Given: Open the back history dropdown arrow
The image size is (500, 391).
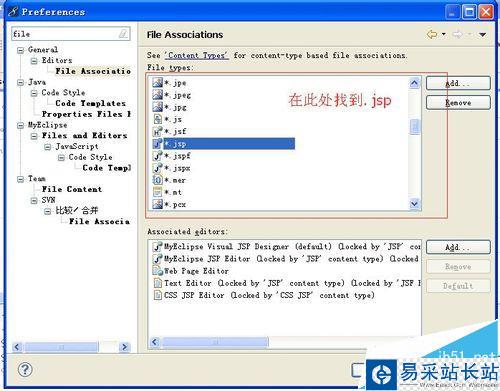Looking at the screenshot, I should [x=444, y=34].
